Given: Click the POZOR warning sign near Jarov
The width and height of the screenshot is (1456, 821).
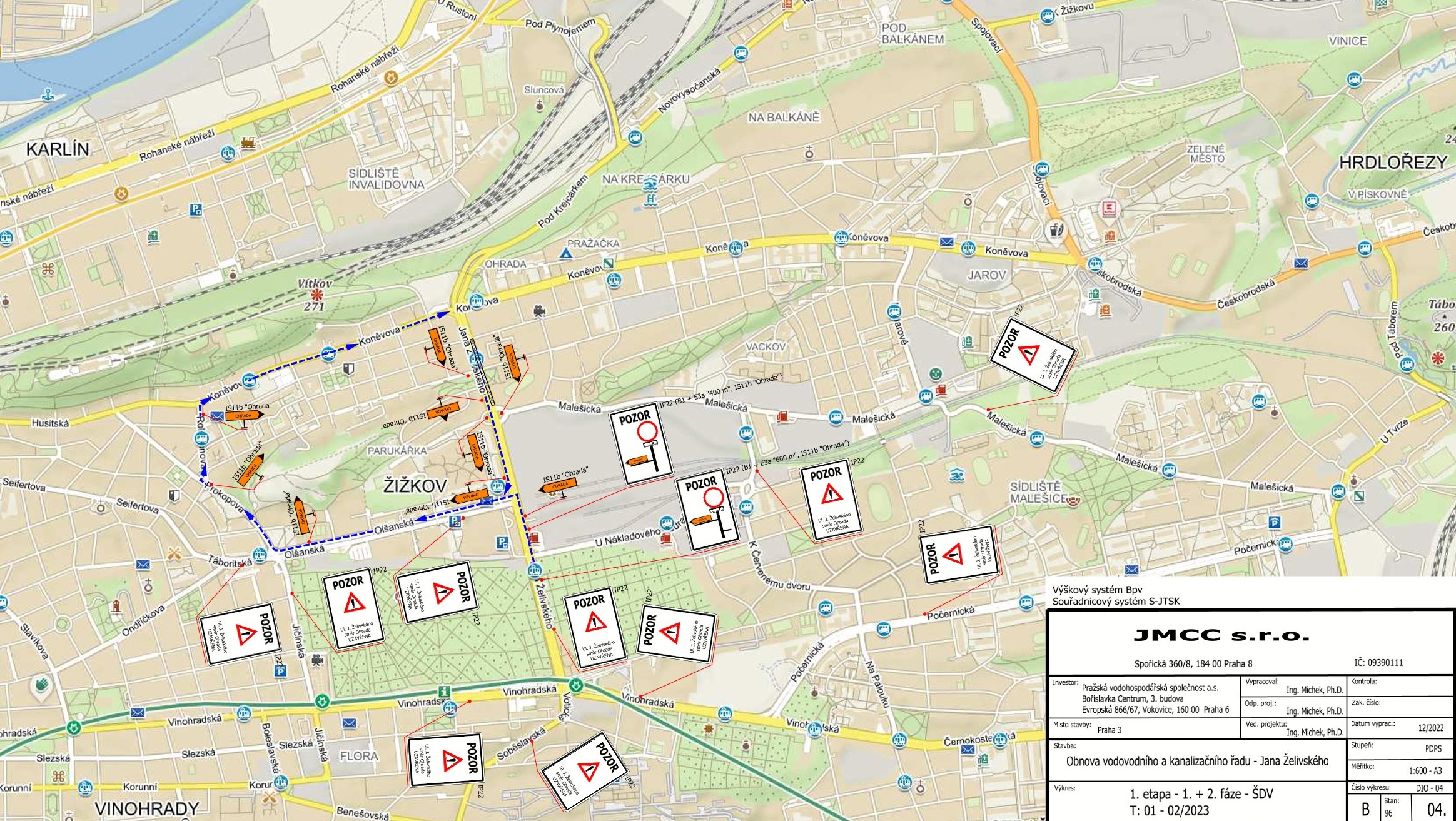Looking at the screenshot, I should 1032,356.
